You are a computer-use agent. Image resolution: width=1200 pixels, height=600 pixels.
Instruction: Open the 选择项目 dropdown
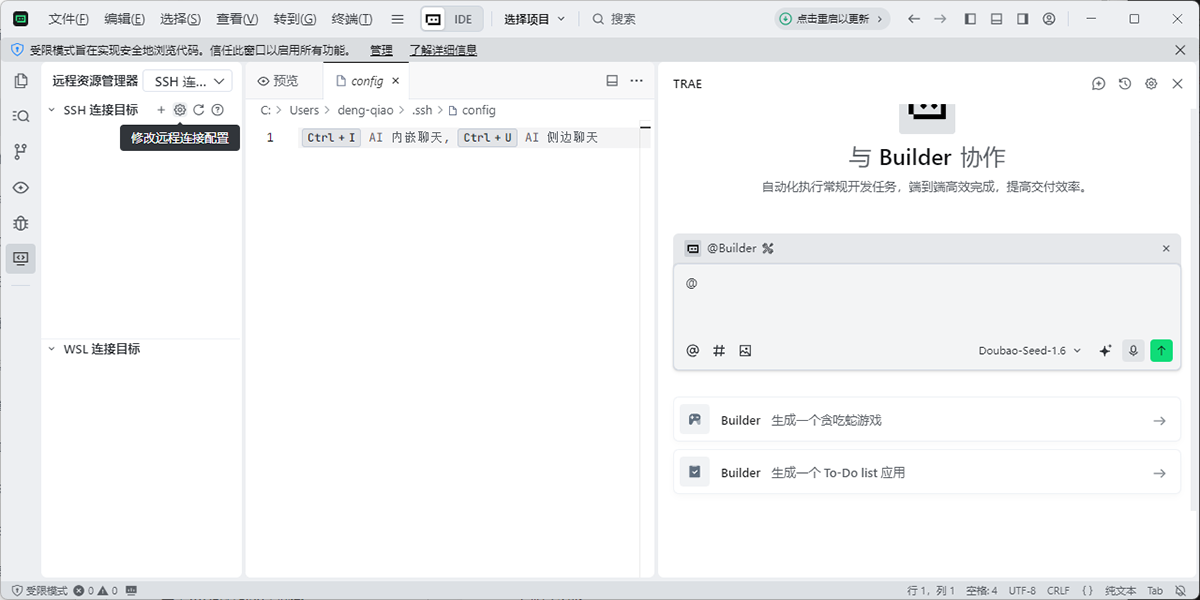pyautogui.click(x=534, y=19)
